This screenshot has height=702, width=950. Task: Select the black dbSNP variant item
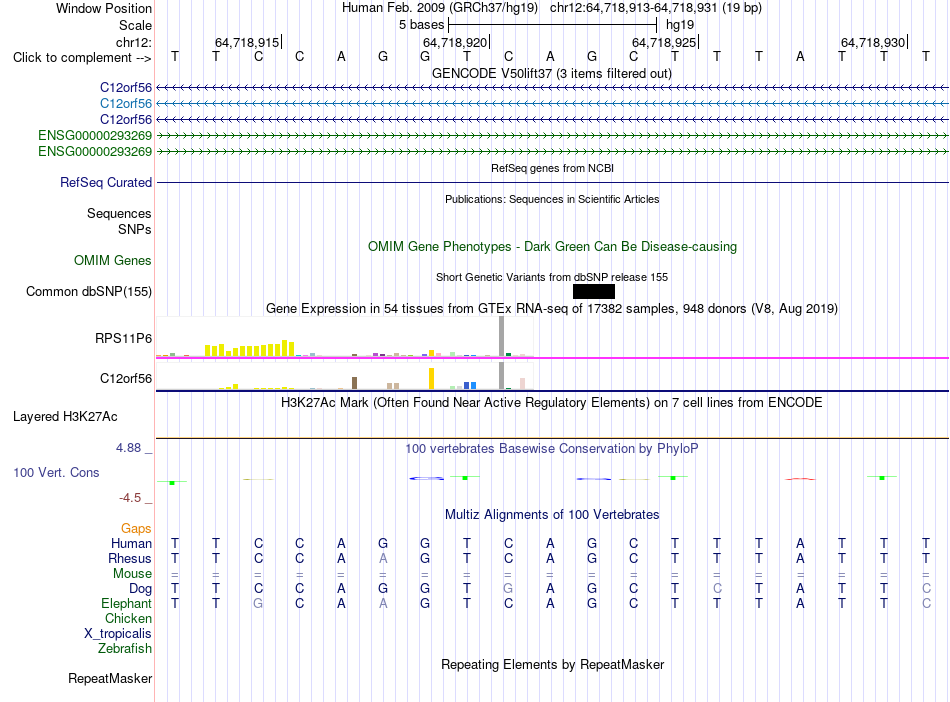[x=594, y=291]
